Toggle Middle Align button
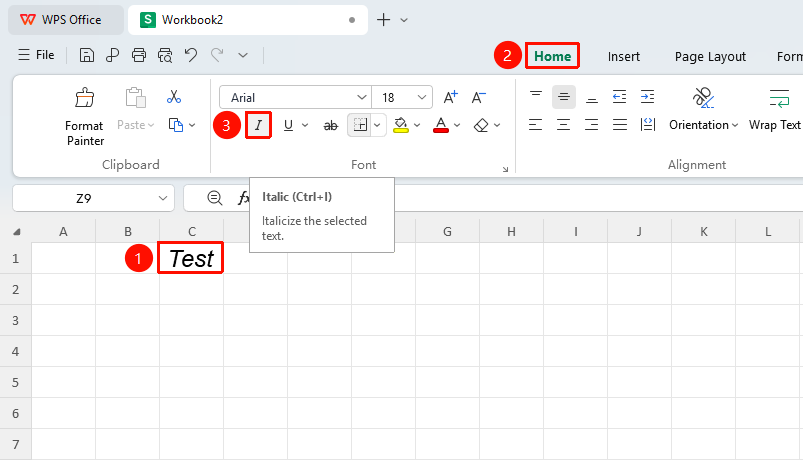Viewport: 803px width, 460px height. (564, 97)
